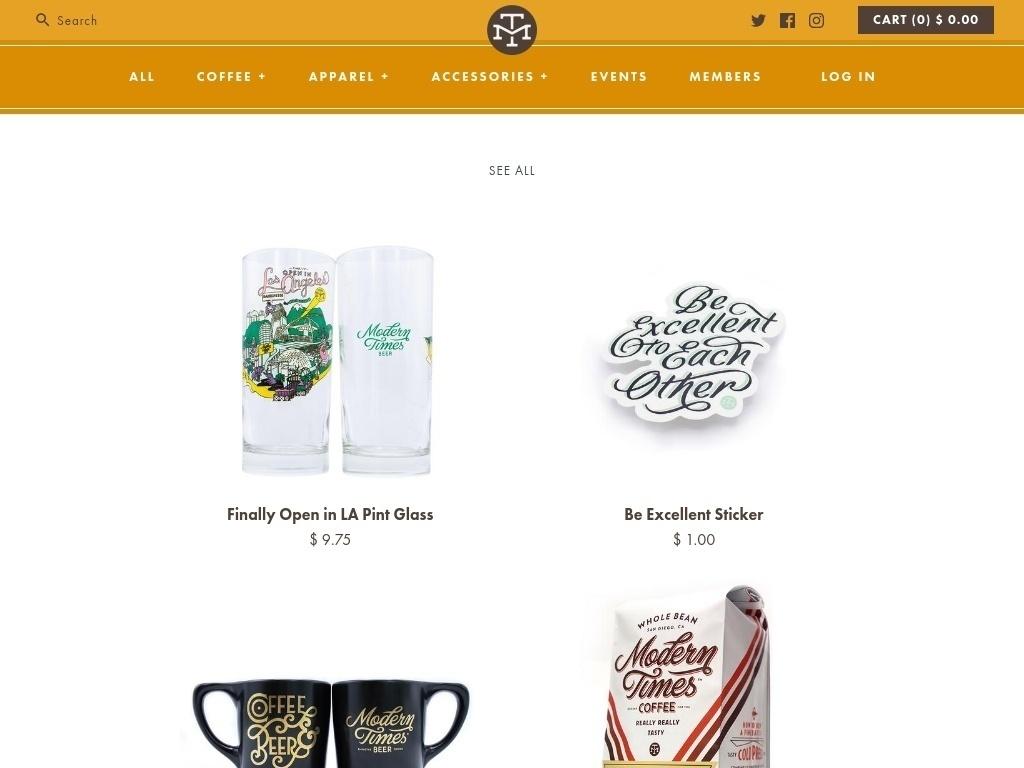Open the Twitter profile icon

click(x=758, y=20)
